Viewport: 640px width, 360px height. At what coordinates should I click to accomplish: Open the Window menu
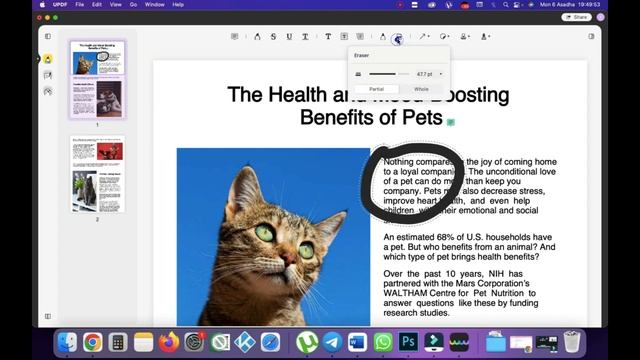coord(155,4)
